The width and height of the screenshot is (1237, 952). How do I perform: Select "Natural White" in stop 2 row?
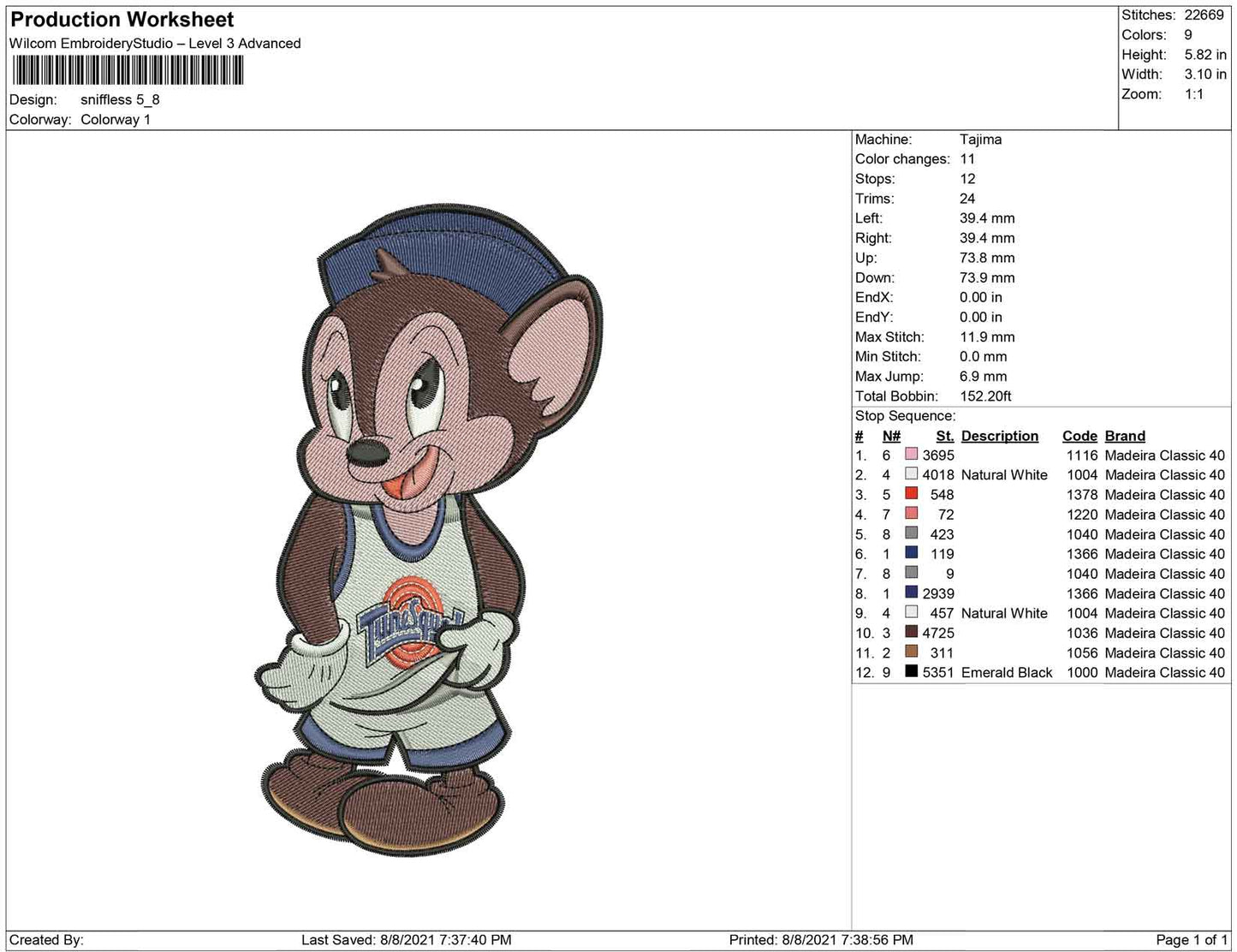point(1004,475)
